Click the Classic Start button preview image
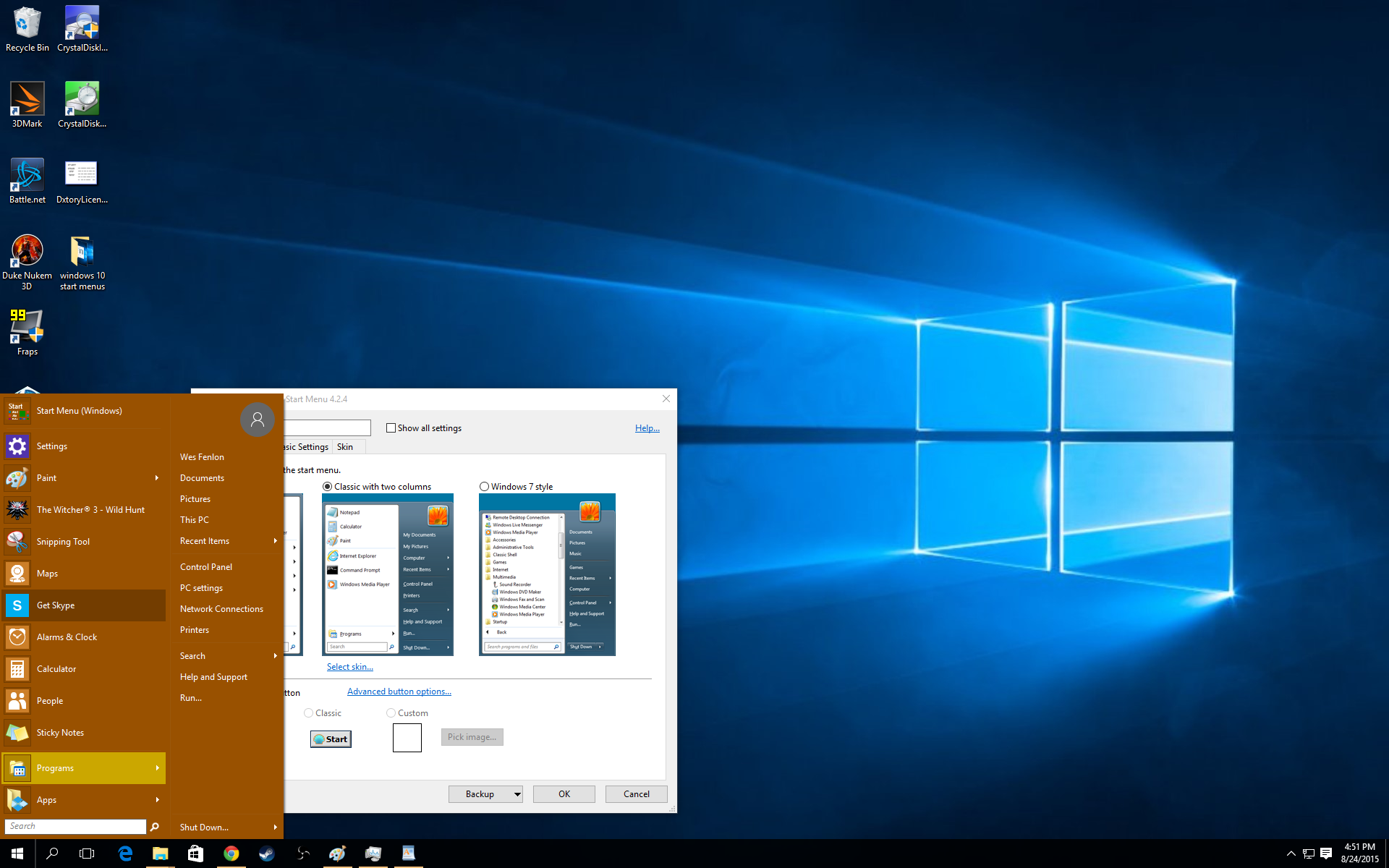1389x868 pixels. (x=331, y=739)
